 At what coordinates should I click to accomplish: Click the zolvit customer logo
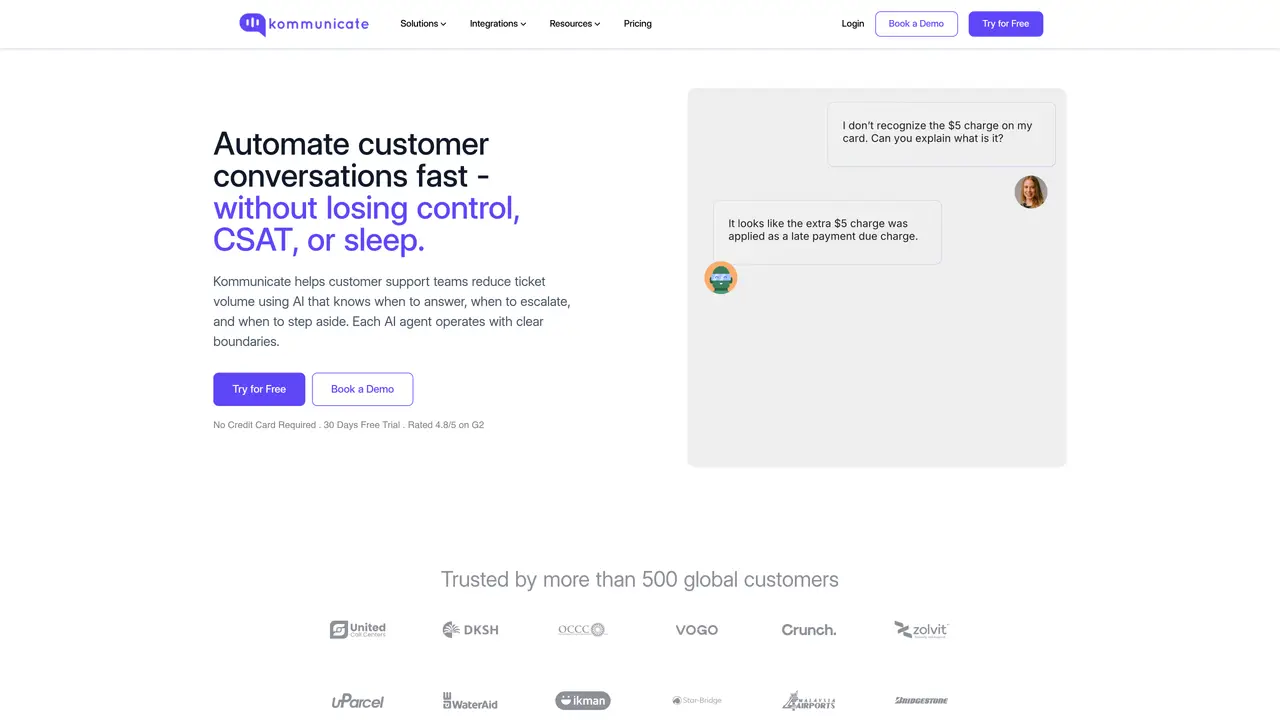[921, 629]
